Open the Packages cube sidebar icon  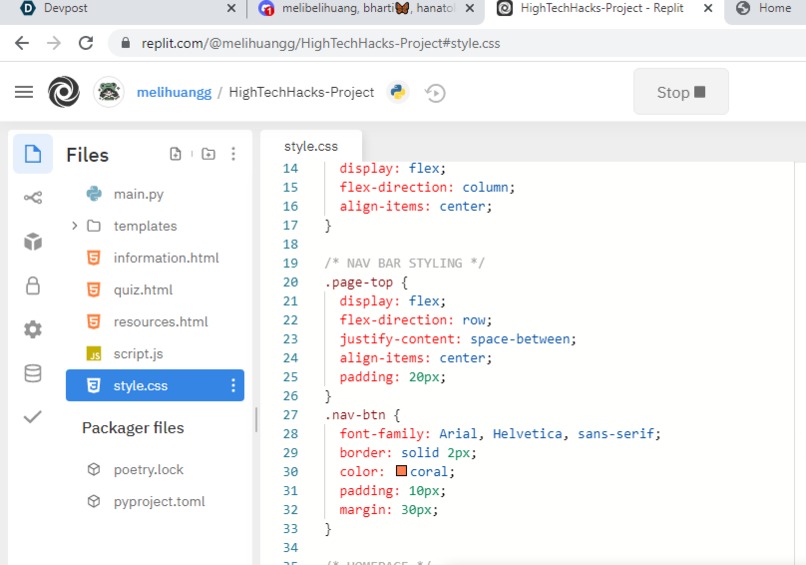click(33, 242)
